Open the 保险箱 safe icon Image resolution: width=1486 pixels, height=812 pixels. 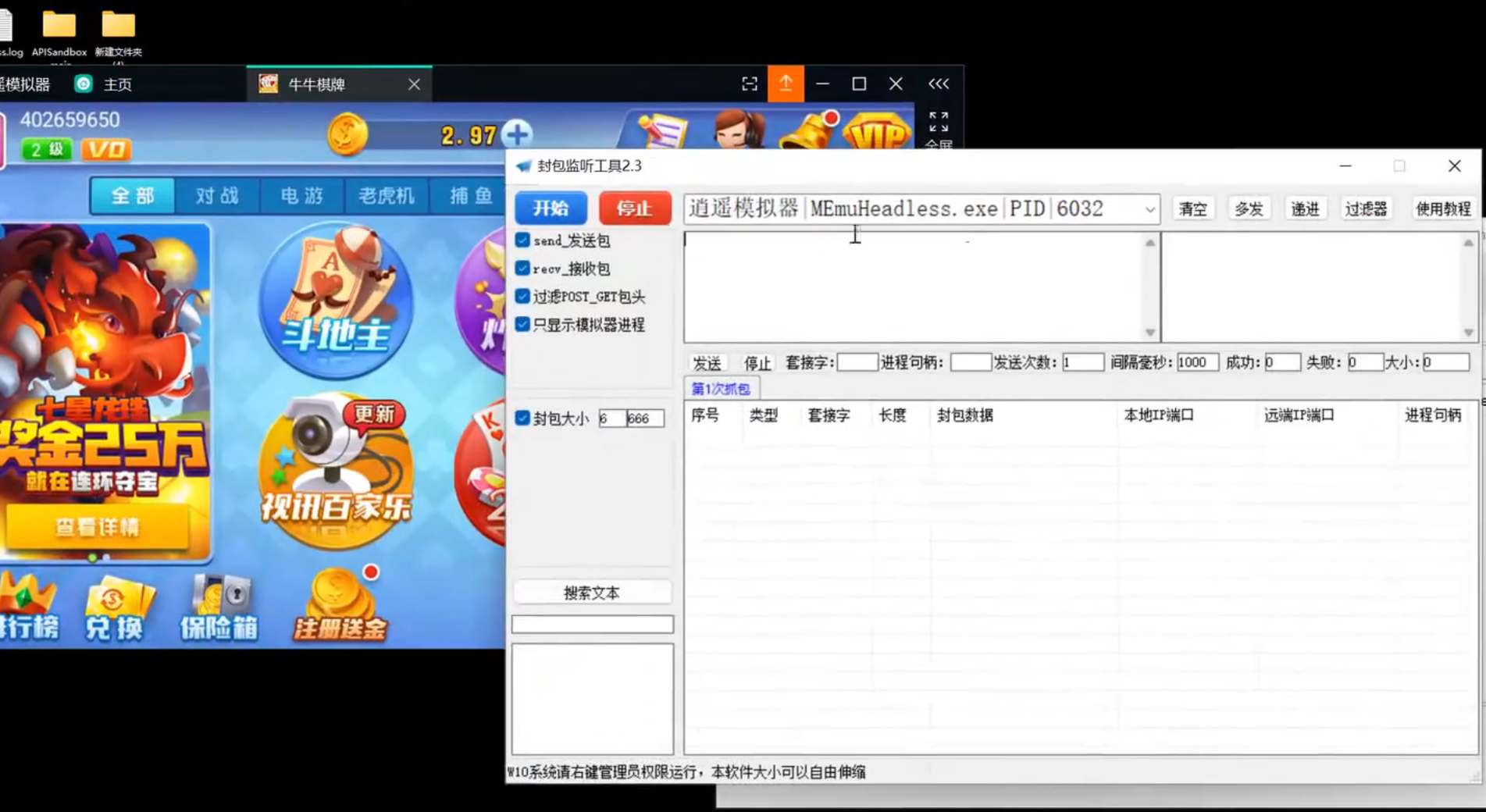[x=219, y=609]
